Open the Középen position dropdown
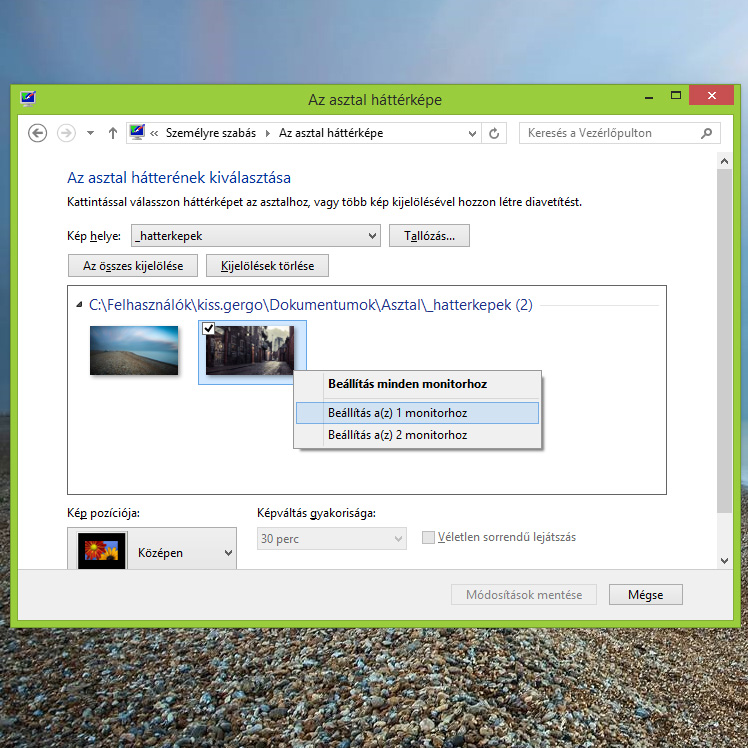The height and width of the screenshot is (748, 748). point(228,553)
